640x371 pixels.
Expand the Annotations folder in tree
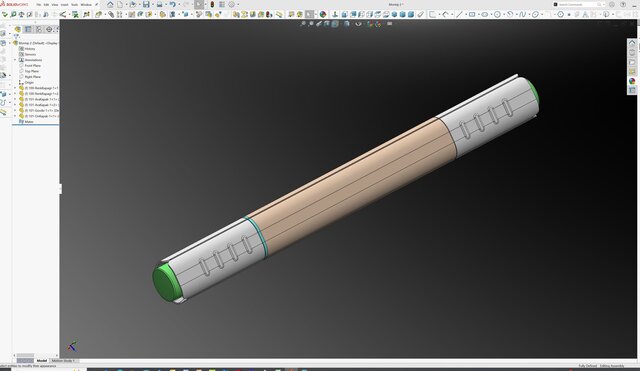pos(15,60)
